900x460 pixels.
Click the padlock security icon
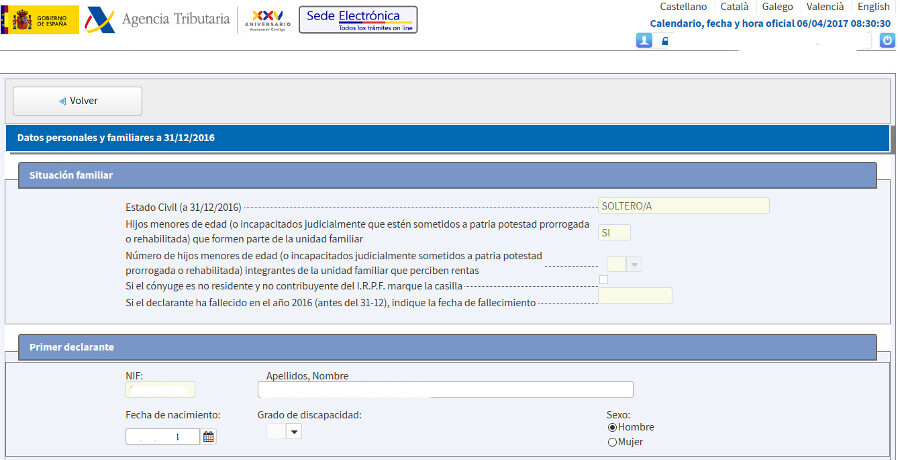pyautogui.click(x=665, y=41)
